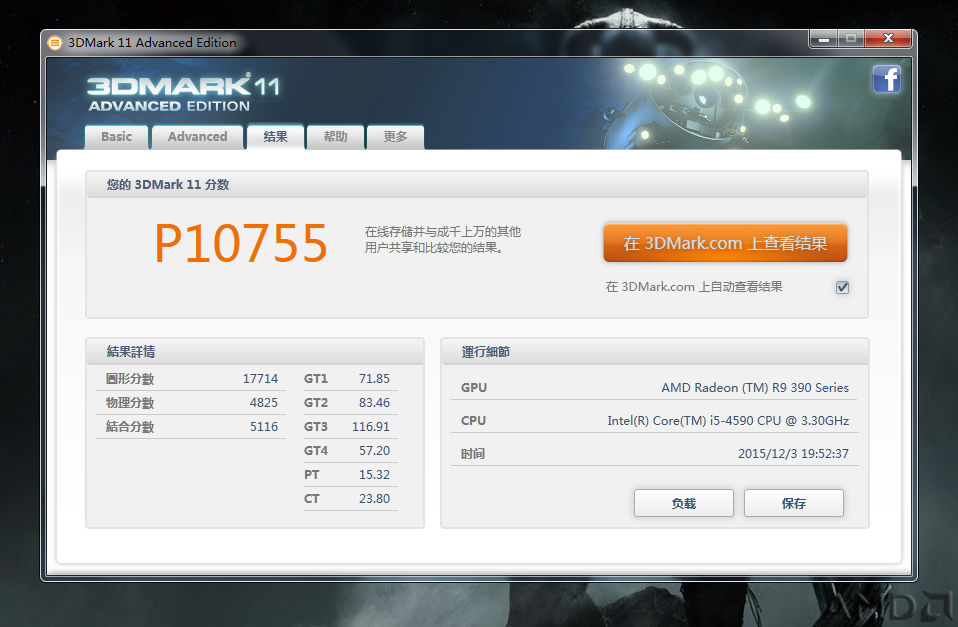Click the 时间 label
The height and width of the screenshot is (627, 958).
(x=473, y=453)
